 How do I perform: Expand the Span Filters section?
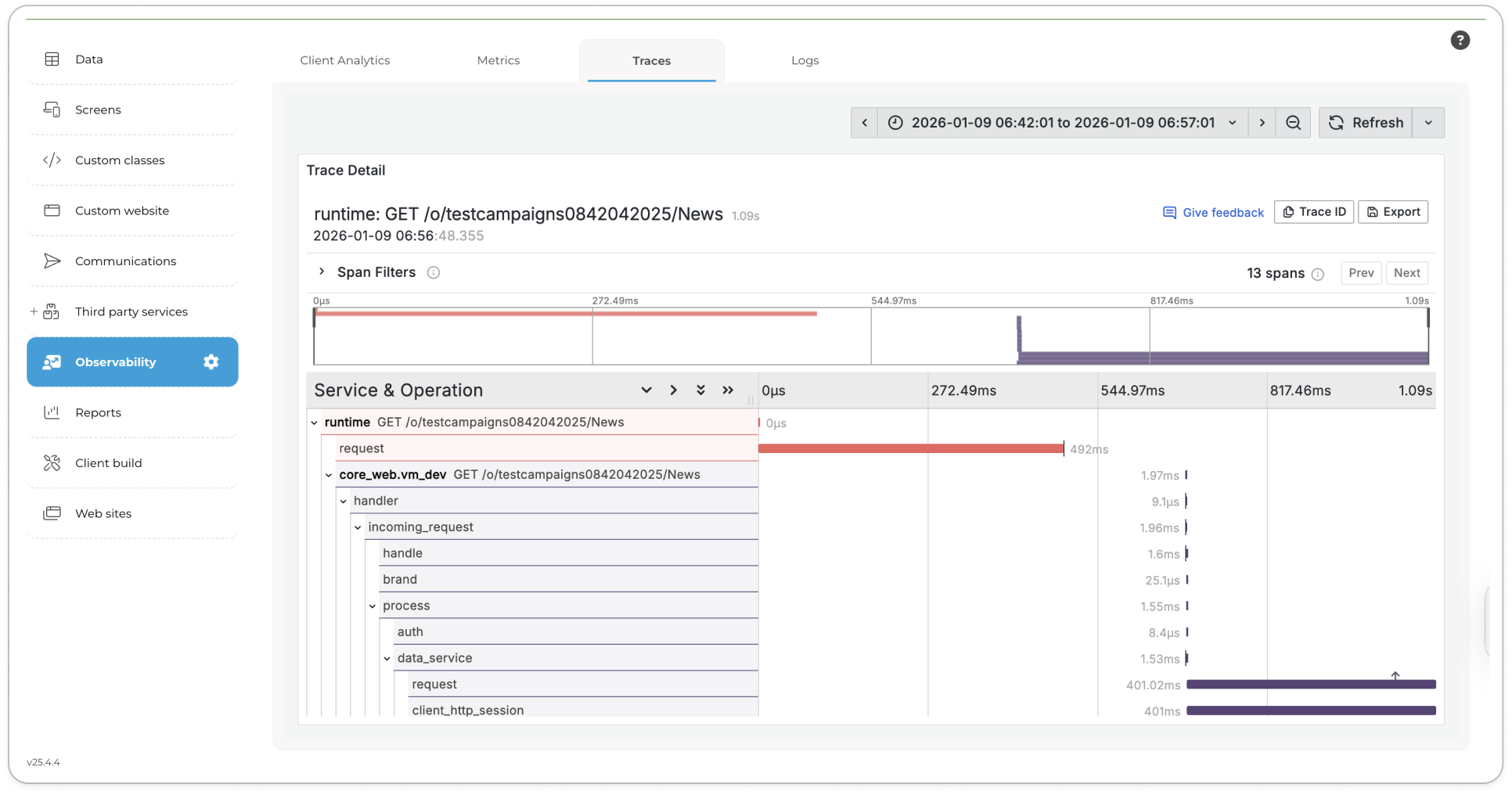coord(322,272)
